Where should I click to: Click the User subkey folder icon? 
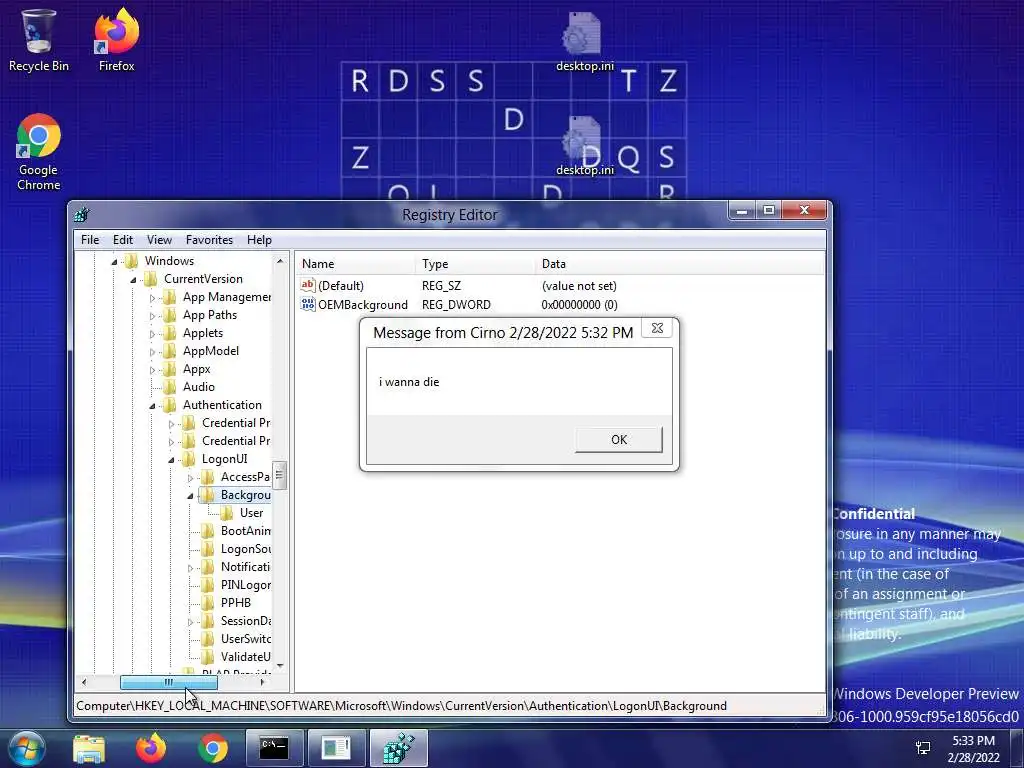227,513
